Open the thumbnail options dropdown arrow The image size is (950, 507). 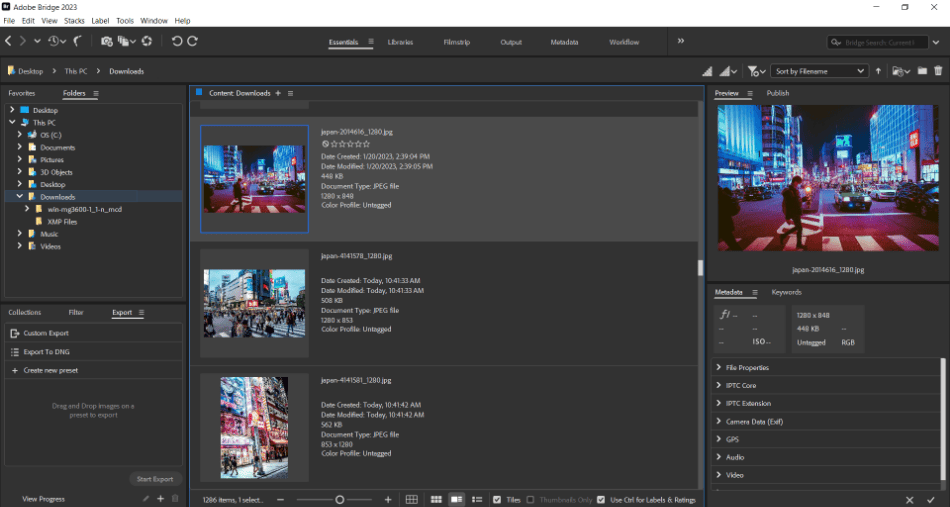pos(734,72)
